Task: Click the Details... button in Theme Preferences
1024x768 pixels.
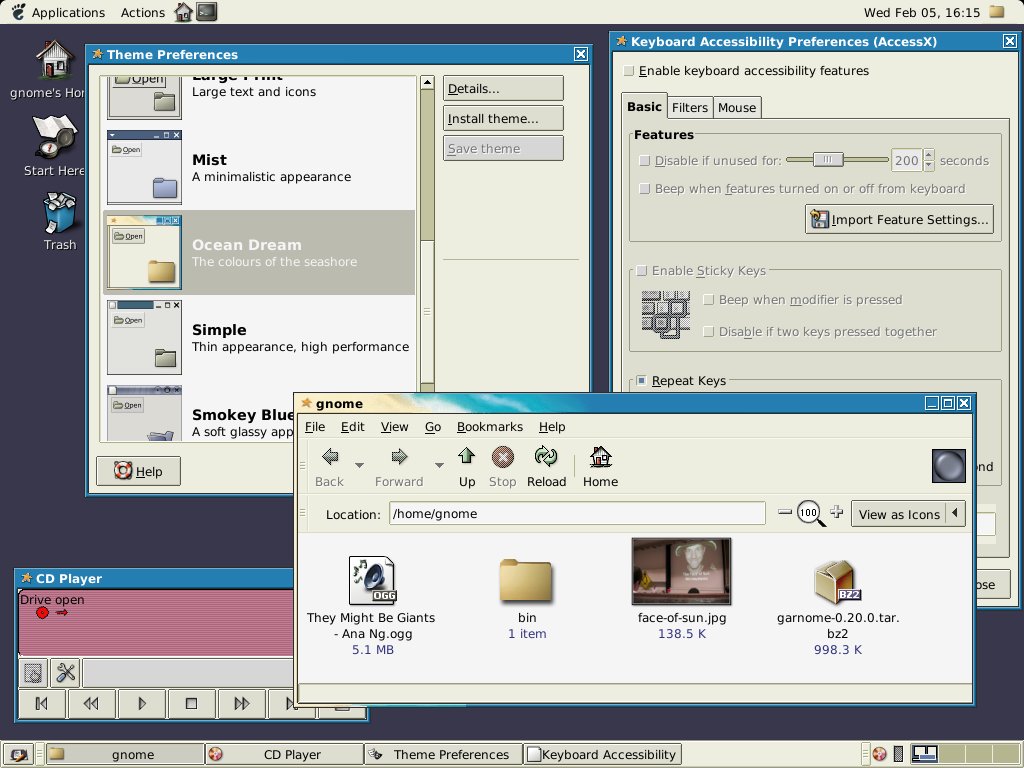Action: pyautogui.click(x=503, y=88)
